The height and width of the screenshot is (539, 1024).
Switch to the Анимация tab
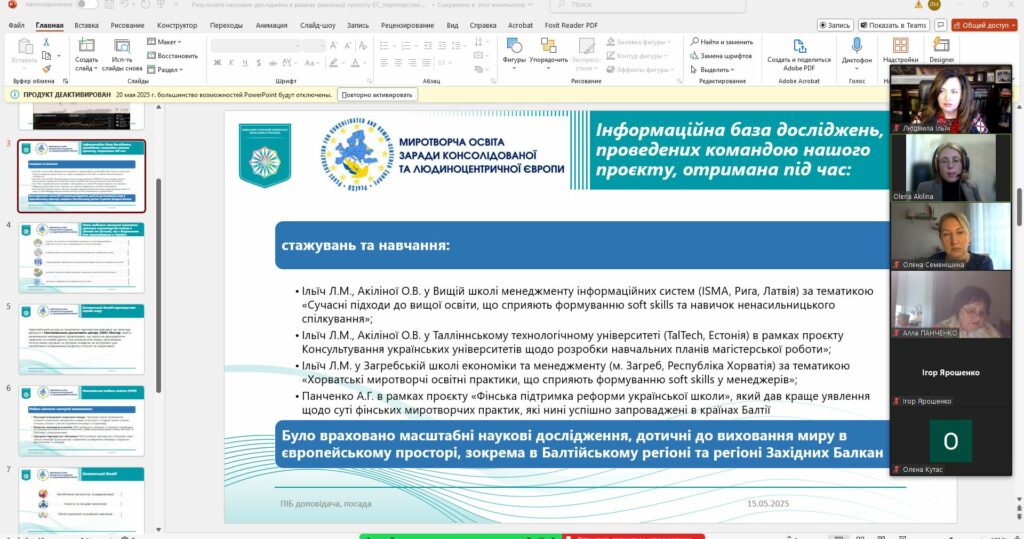271,25
